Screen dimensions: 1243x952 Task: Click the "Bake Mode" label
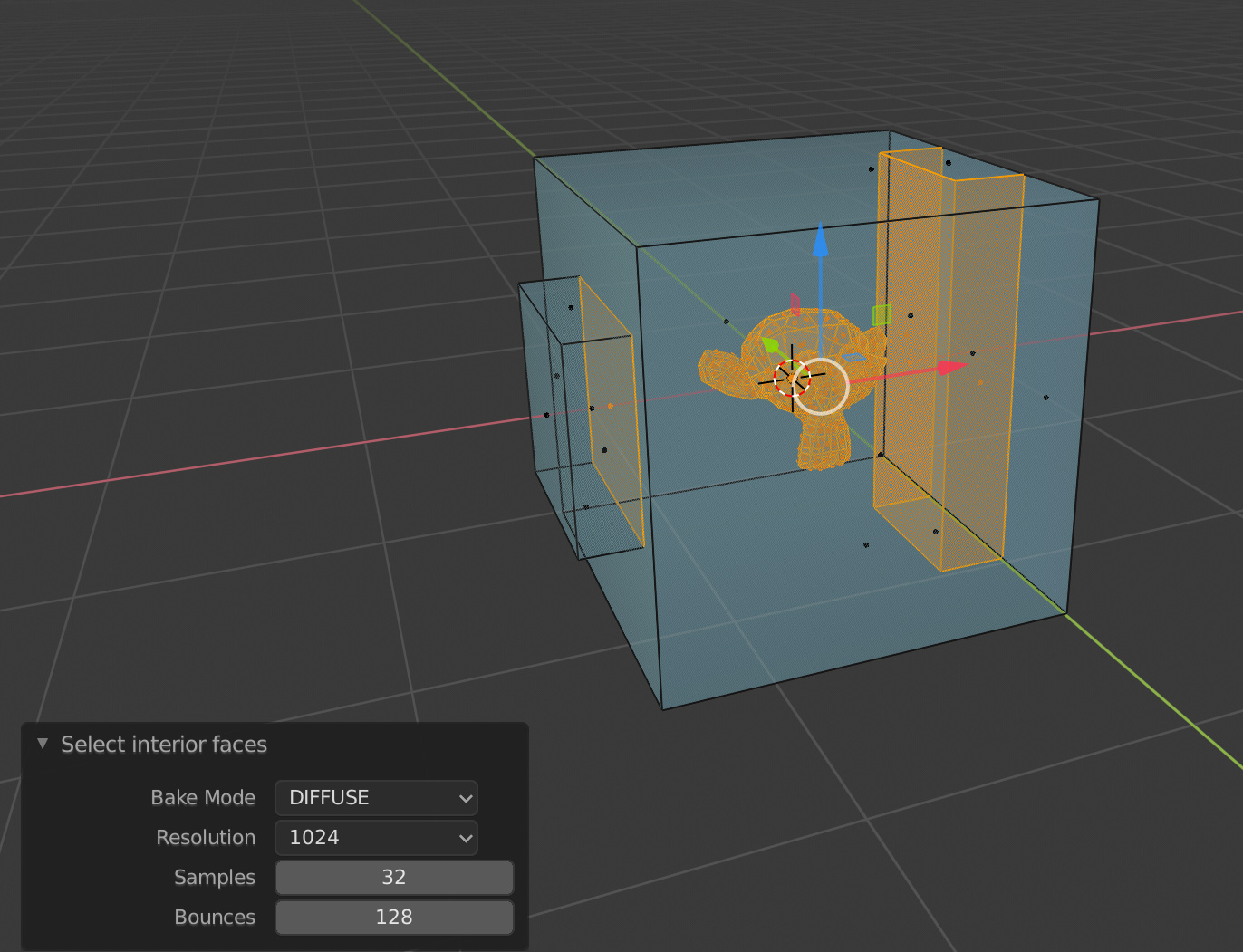pyautogui.click(x=203, y=798)
